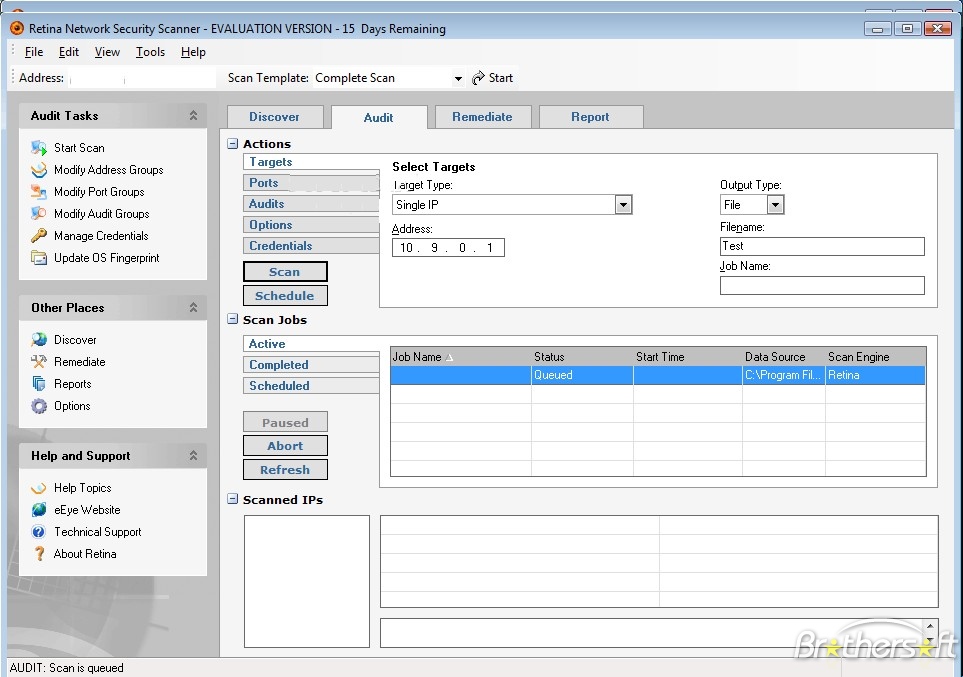Click the Discover globe icon in Other Places
Screen dimensions: 963x677
(39, 340)
